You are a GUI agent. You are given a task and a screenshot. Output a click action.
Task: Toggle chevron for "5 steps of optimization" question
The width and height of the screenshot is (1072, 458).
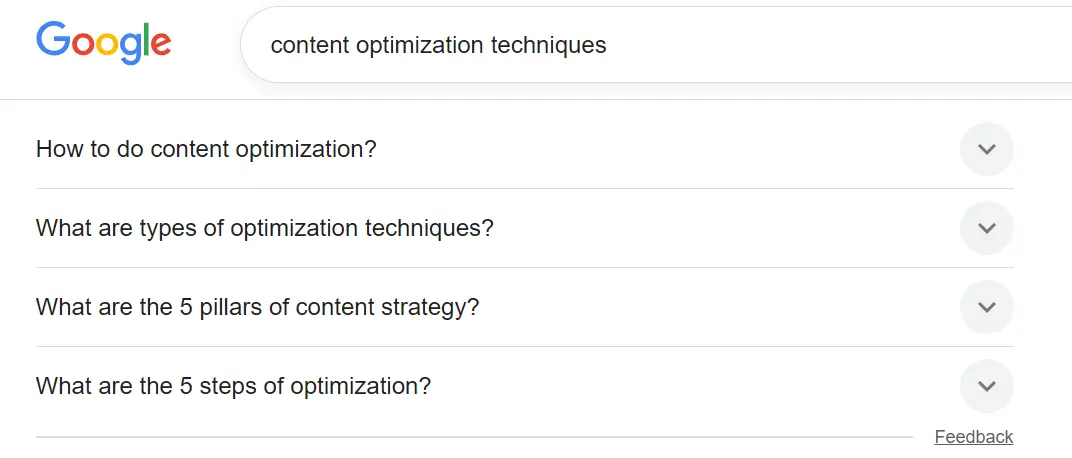point(986,386)
